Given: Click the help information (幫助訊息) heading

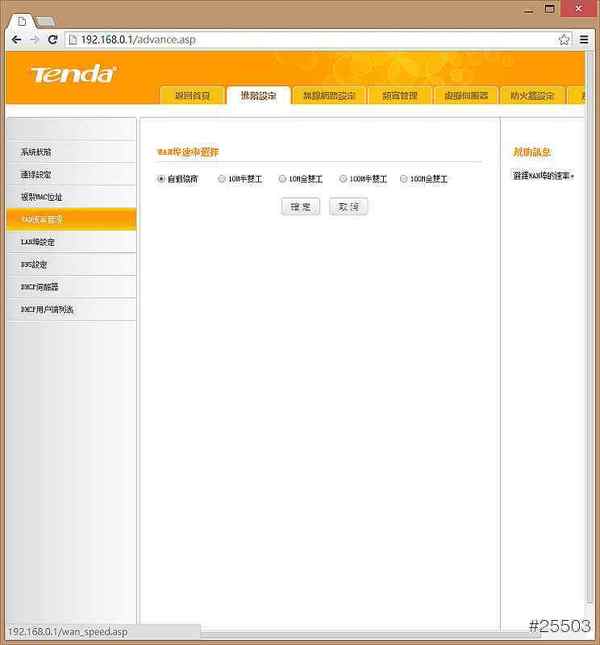Looking at the screenshot, I should pyautogui.click(x=531, y=152).
